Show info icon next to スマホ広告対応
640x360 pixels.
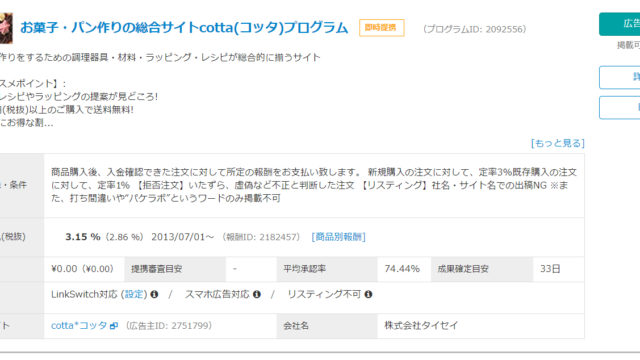[x=257, y=294]
